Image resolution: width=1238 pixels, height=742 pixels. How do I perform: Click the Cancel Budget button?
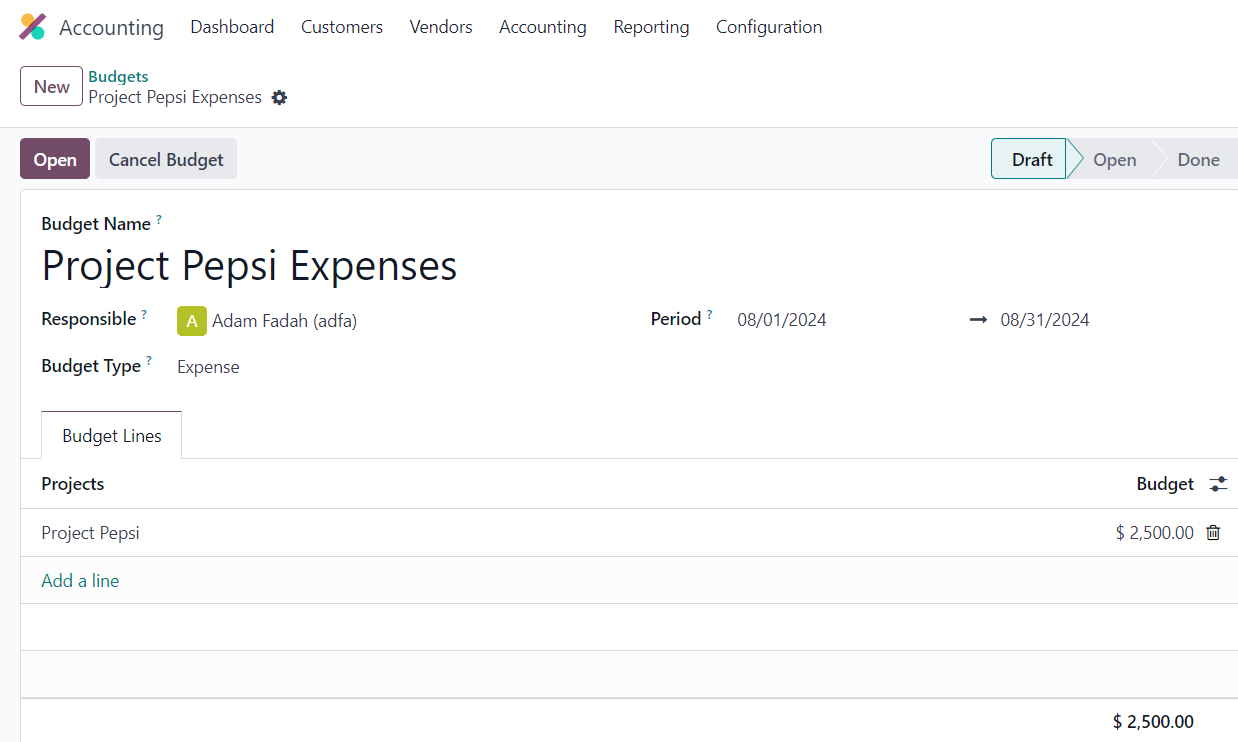[x=166, y=159]
